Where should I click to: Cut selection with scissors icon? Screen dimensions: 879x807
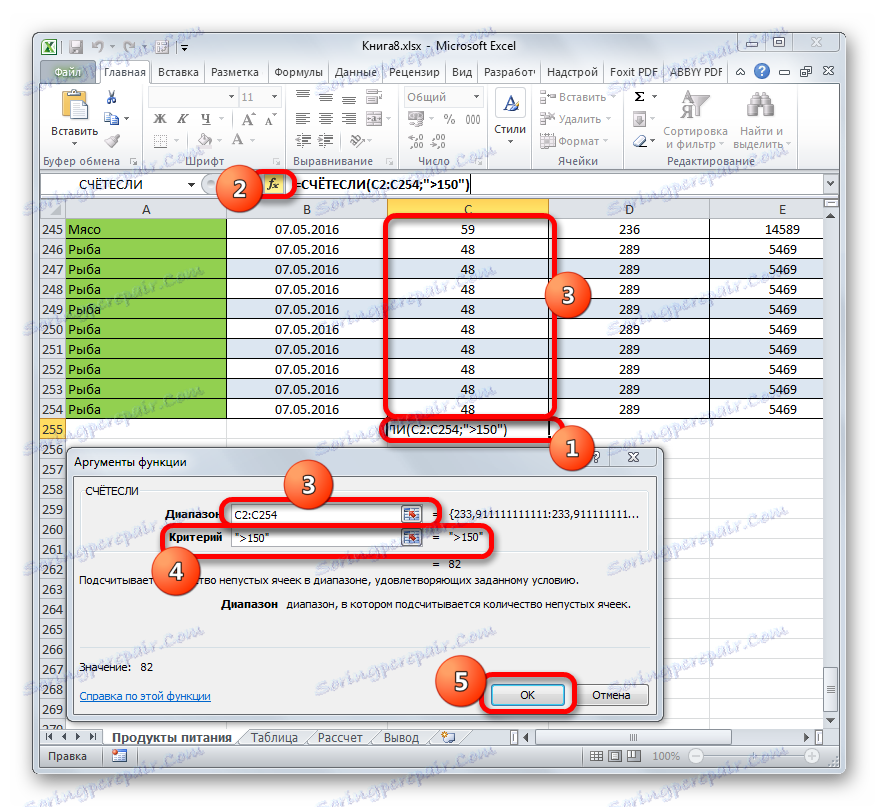[112, 98]
